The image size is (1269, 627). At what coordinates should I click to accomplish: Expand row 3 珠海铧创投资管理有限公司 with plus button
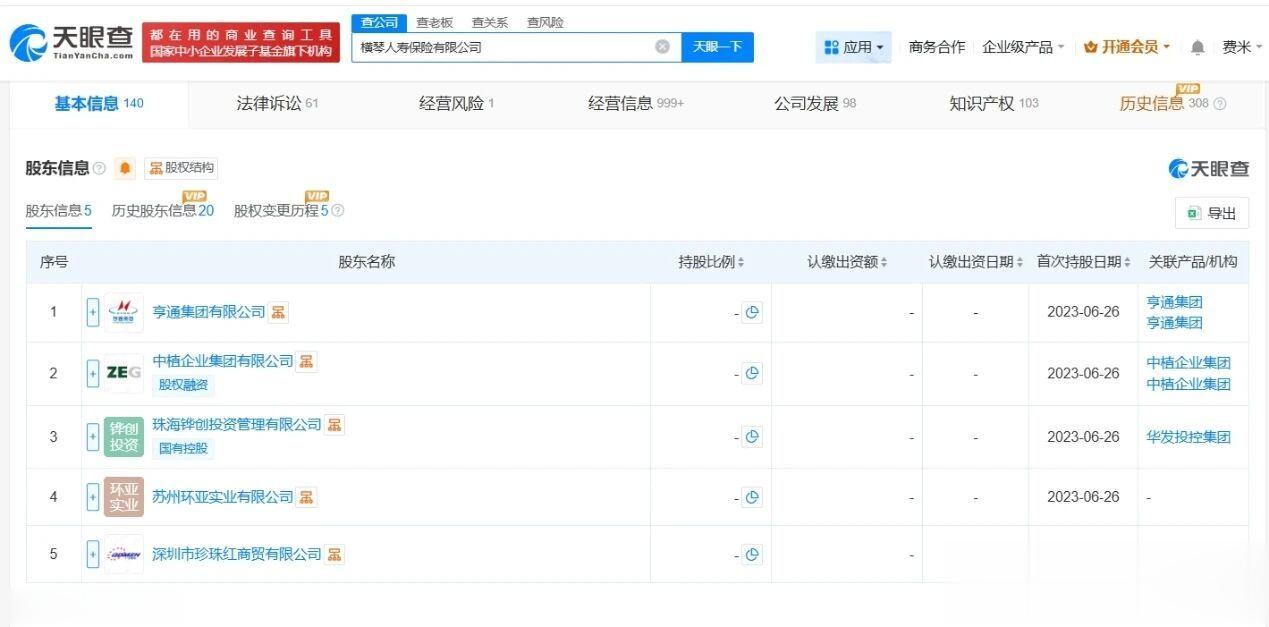93,437
